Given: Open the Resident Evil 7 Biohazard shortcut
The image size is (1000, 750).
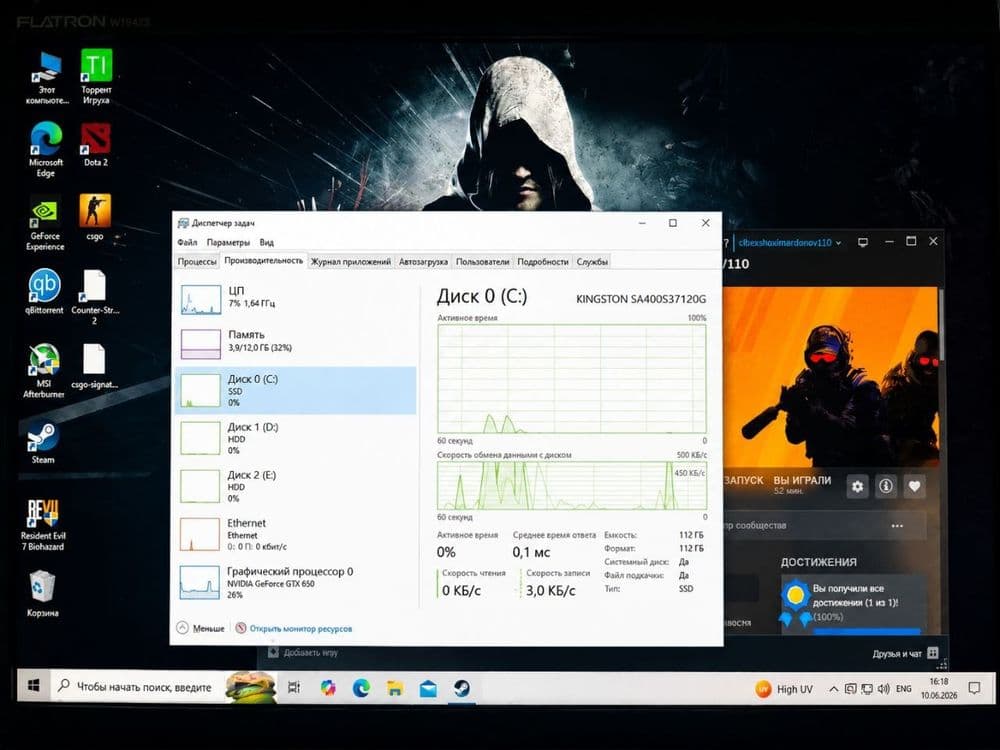Looking at the screenshot, I should click(x=43, y=525).
